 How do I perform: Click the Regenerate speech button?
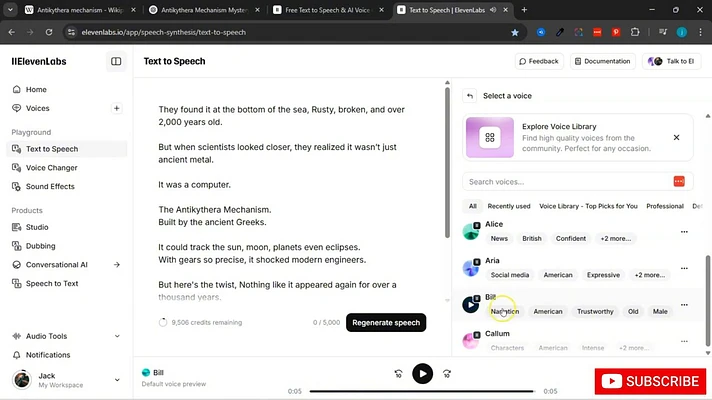[386, 322]
